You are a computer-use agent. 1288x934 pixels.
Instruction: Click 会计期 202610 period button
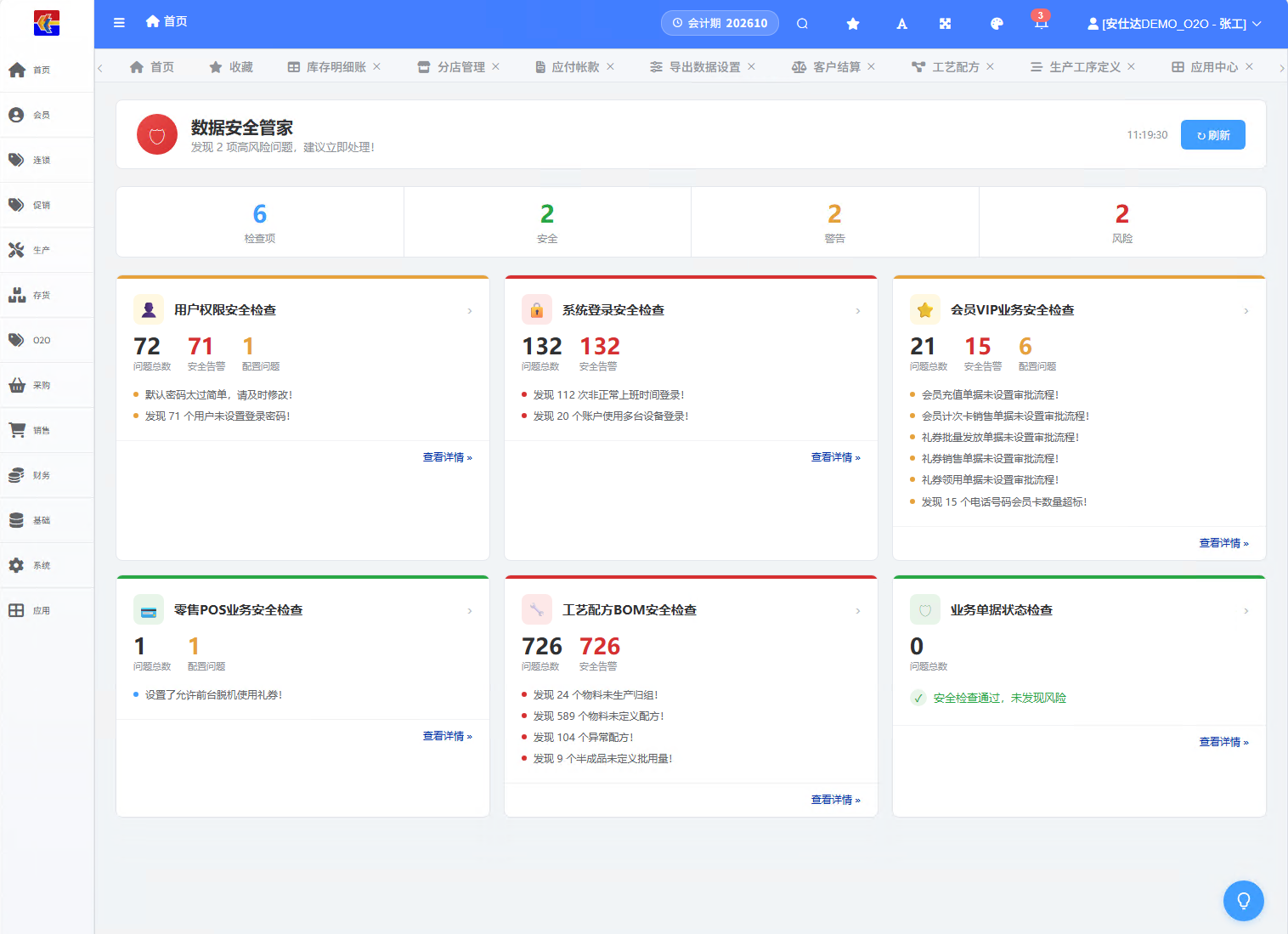pyautogui.click(x=720, y=23)
